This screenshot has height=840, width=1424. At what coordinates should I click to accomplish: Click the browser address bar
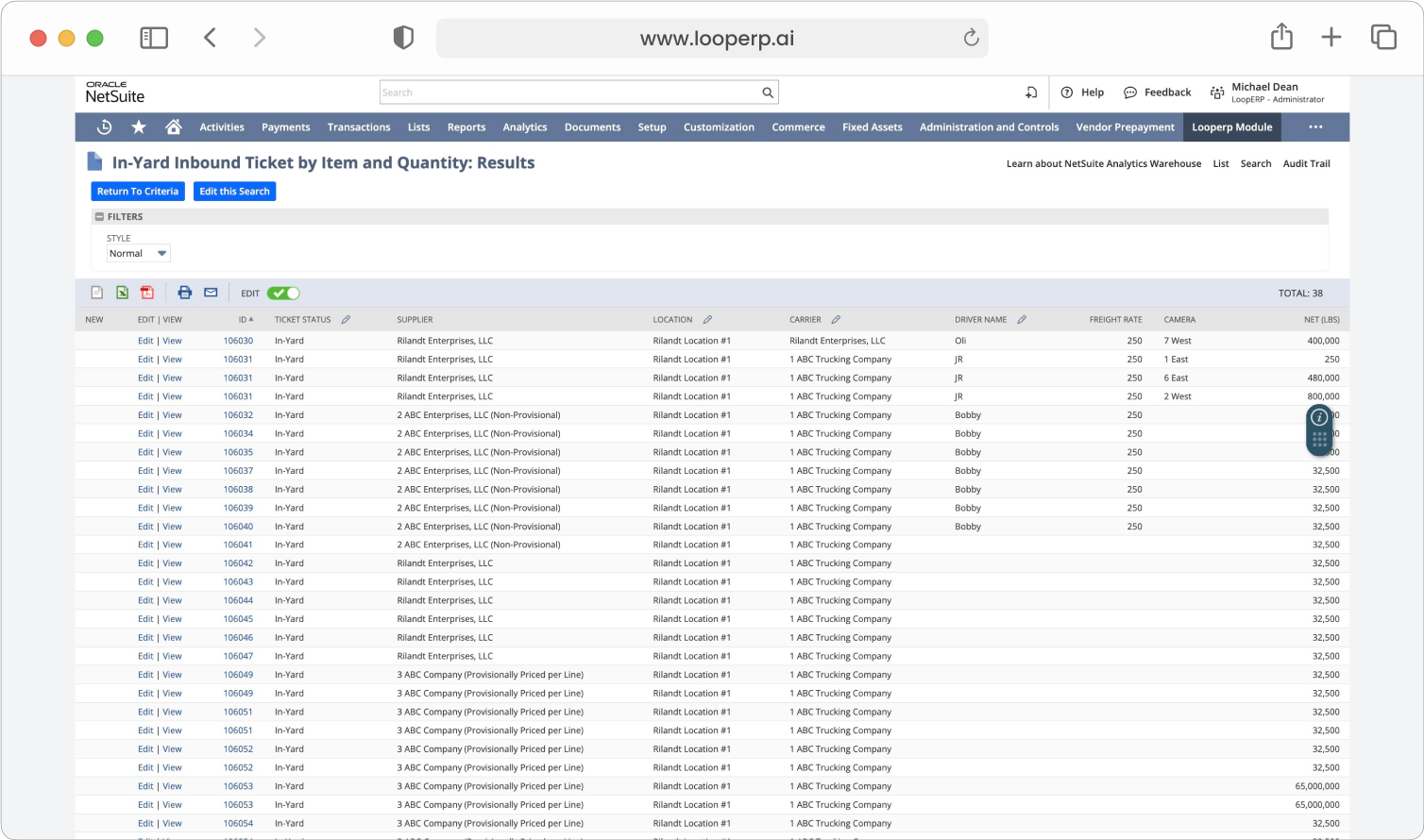coord(712,38)
